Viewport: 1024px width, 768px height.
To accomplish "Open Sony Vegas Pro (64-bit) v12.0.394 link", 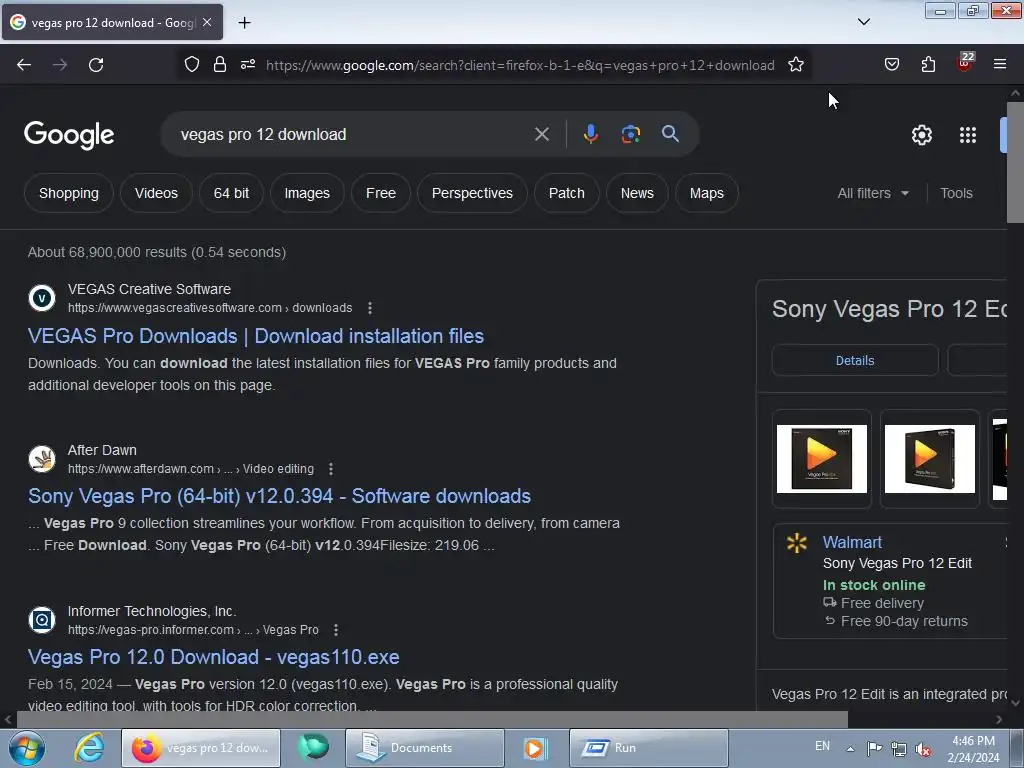I will (280, 496).
